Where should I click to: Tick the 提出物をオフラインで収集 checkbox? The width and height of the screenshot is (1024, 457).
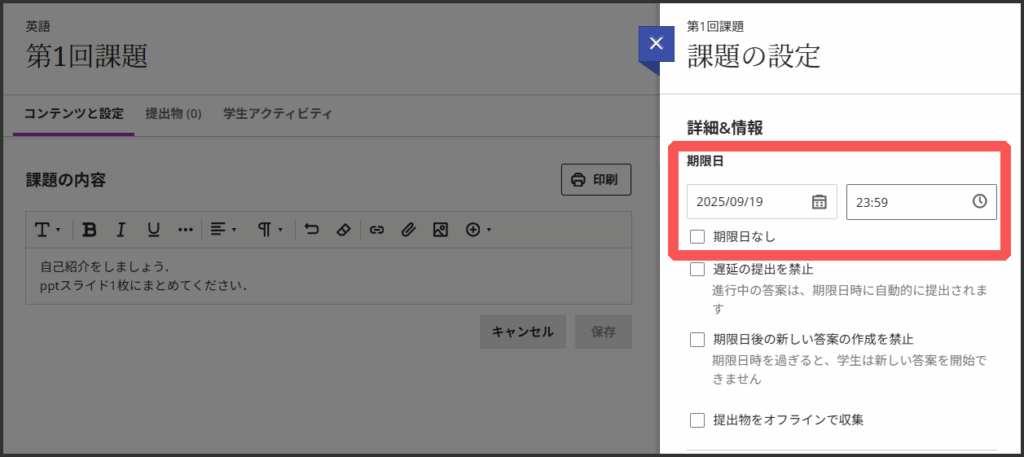click(x=698, y=419)
